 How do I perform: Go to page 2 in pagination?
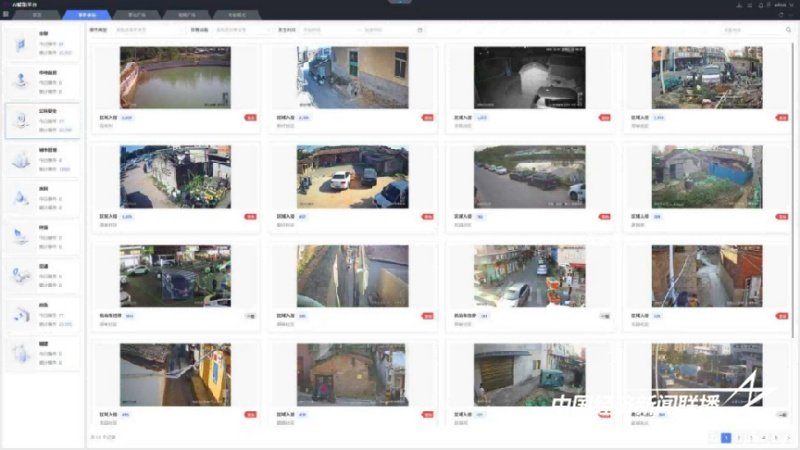point(738,438)
